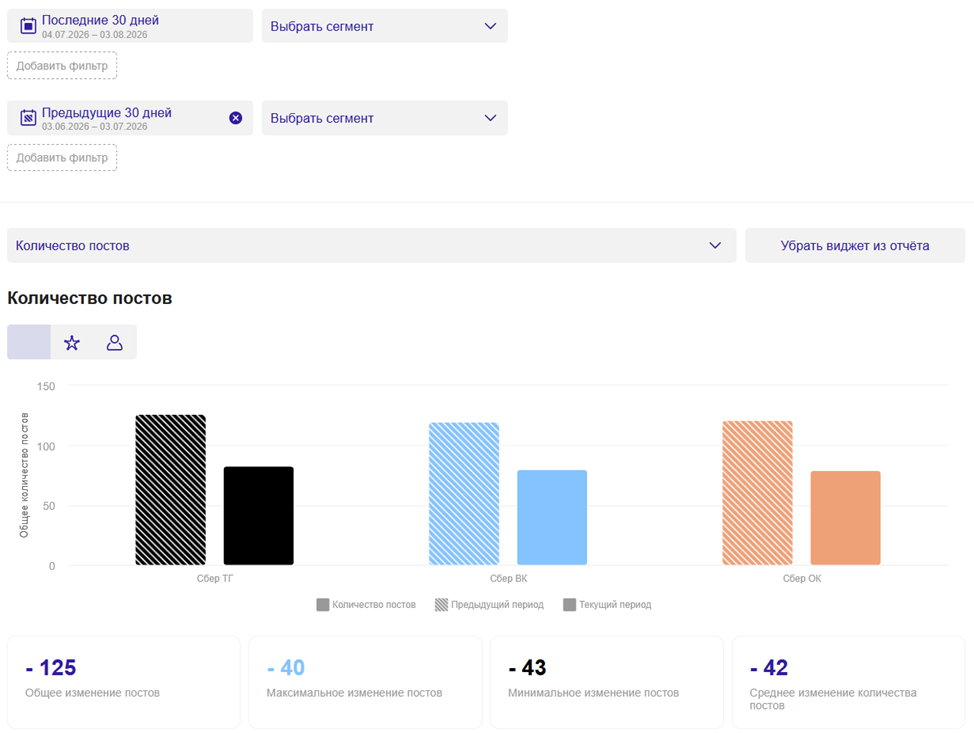Toggle 'Количество постов' legend item
The height and width of the screenshot is (733, 974).
[x=366, y=604]
